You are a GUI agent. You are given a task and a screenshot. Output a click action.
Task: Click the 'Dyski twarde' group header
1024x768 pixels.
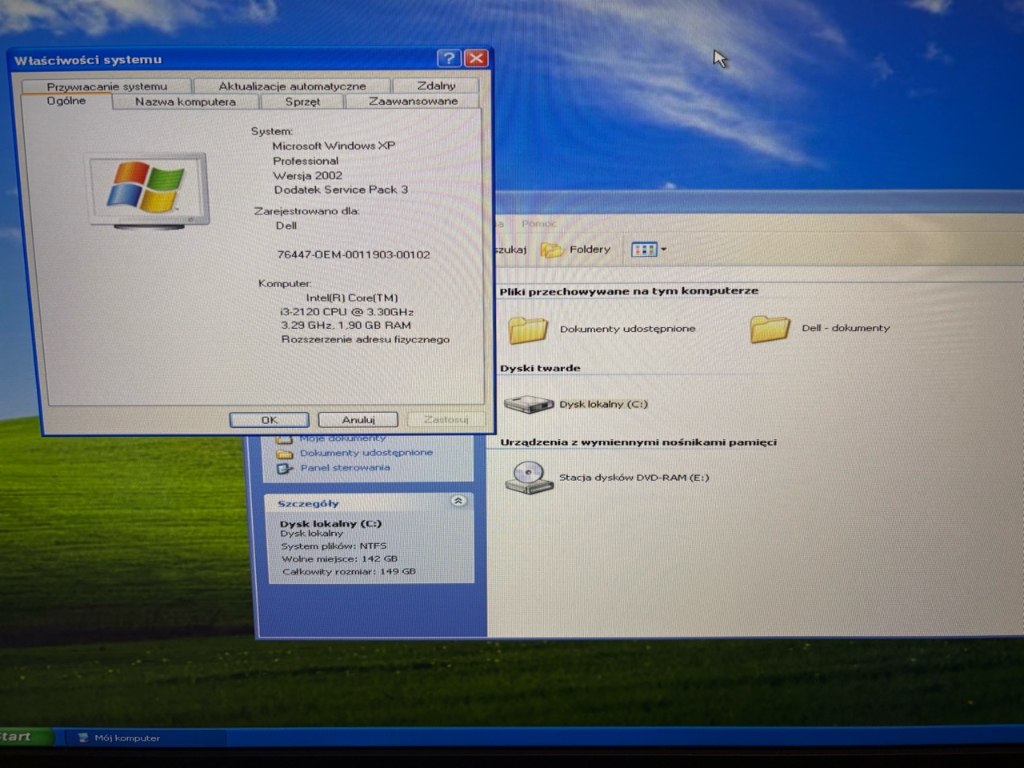click(x=540, y=368)
